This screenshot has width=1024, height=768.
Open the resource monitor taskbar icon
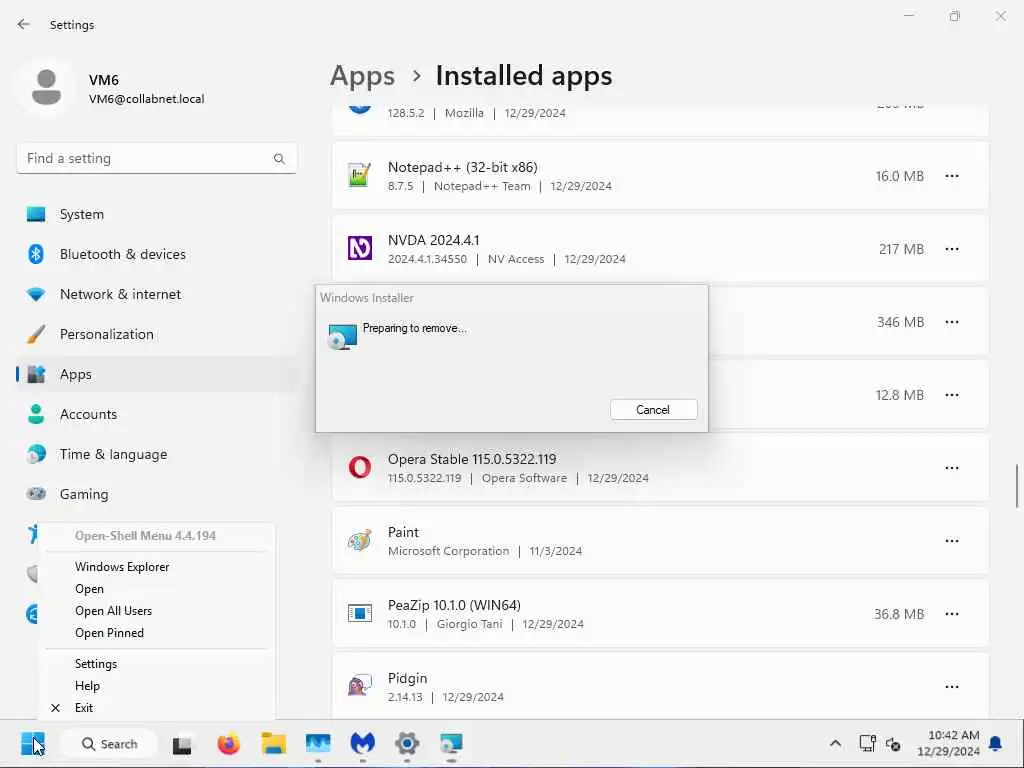click(318, 744)
